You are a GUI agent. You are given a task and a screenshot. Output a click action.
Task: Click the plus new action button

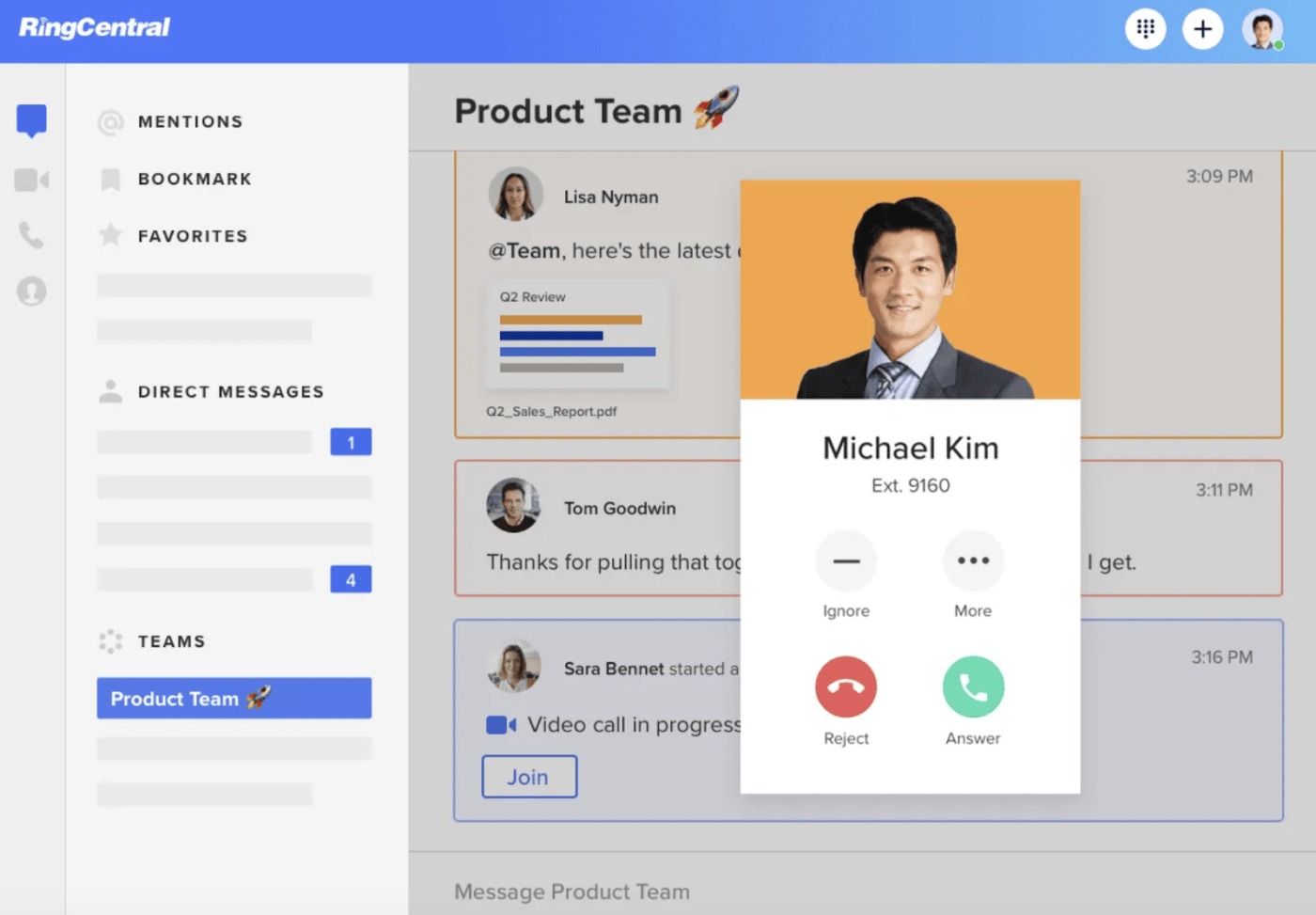pyautogui.click(x=1202, y=29)
